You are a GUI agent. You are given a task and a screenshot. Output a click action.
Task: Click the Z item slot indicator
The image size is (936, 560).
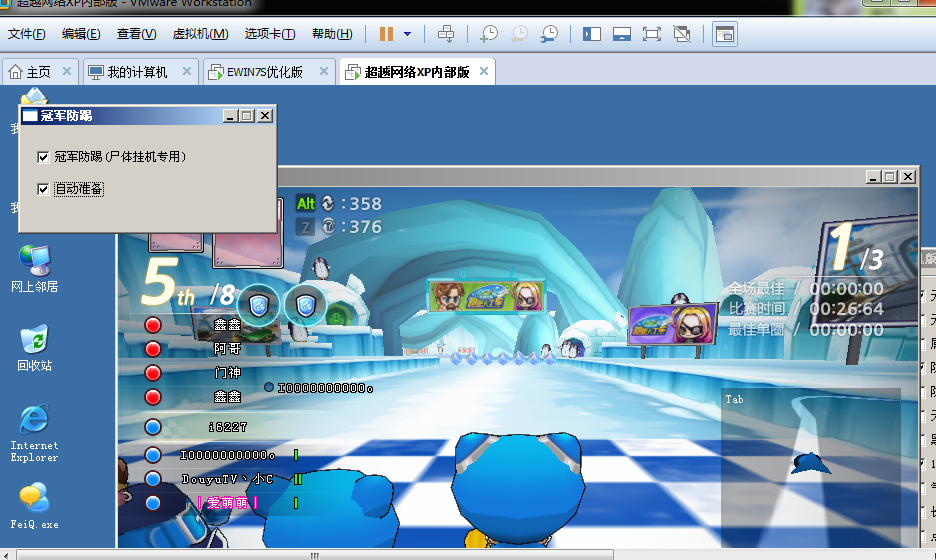[x=306, y=227]
